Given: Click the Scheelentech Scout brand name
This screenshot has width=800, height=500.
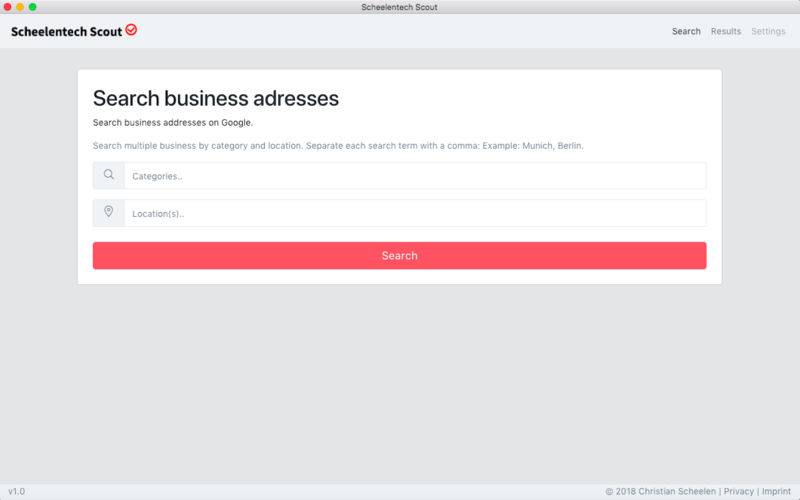Looking at the screenshot, I should point(66,31).
